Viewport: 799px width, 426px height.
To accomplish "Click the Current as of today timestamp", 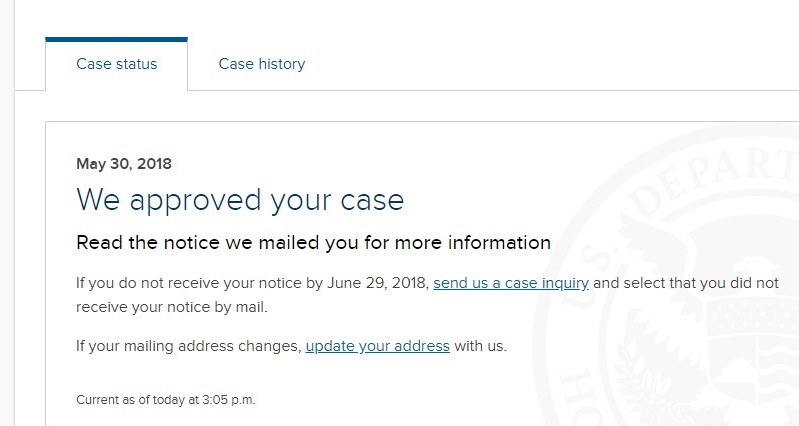I will (166, 400).
